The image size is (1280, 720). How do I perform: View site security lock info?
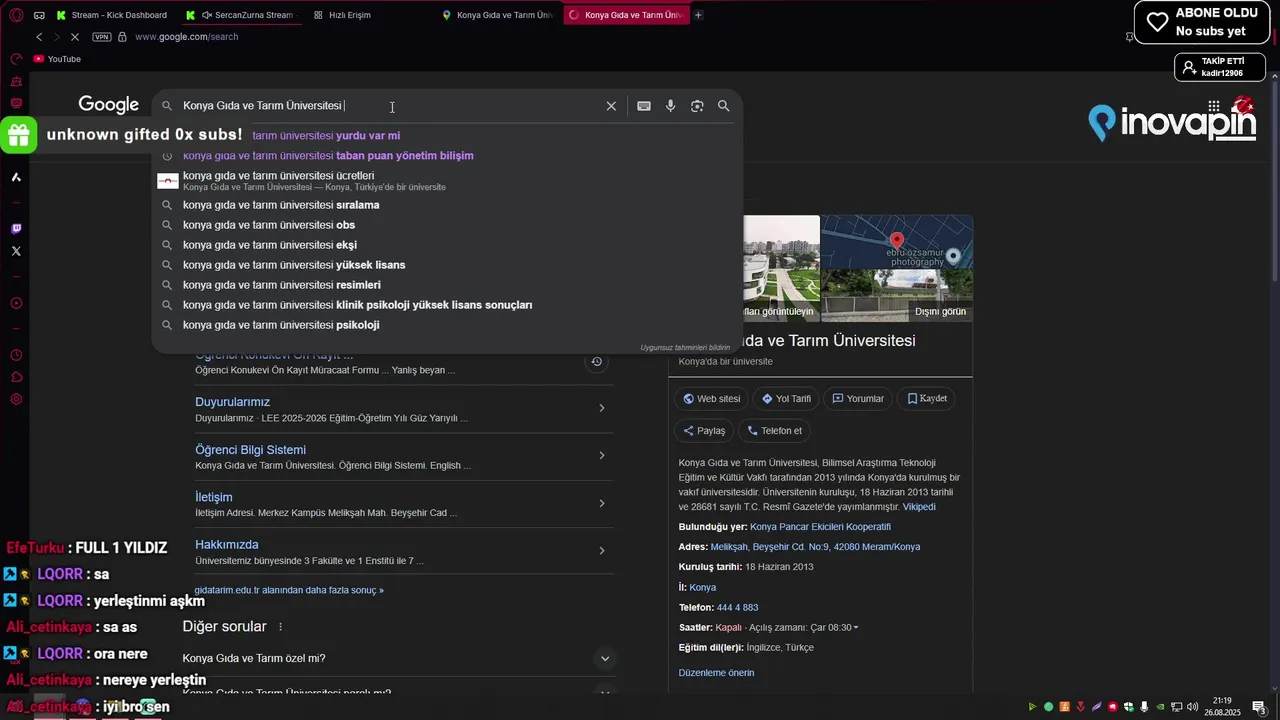tap(122, 37)
